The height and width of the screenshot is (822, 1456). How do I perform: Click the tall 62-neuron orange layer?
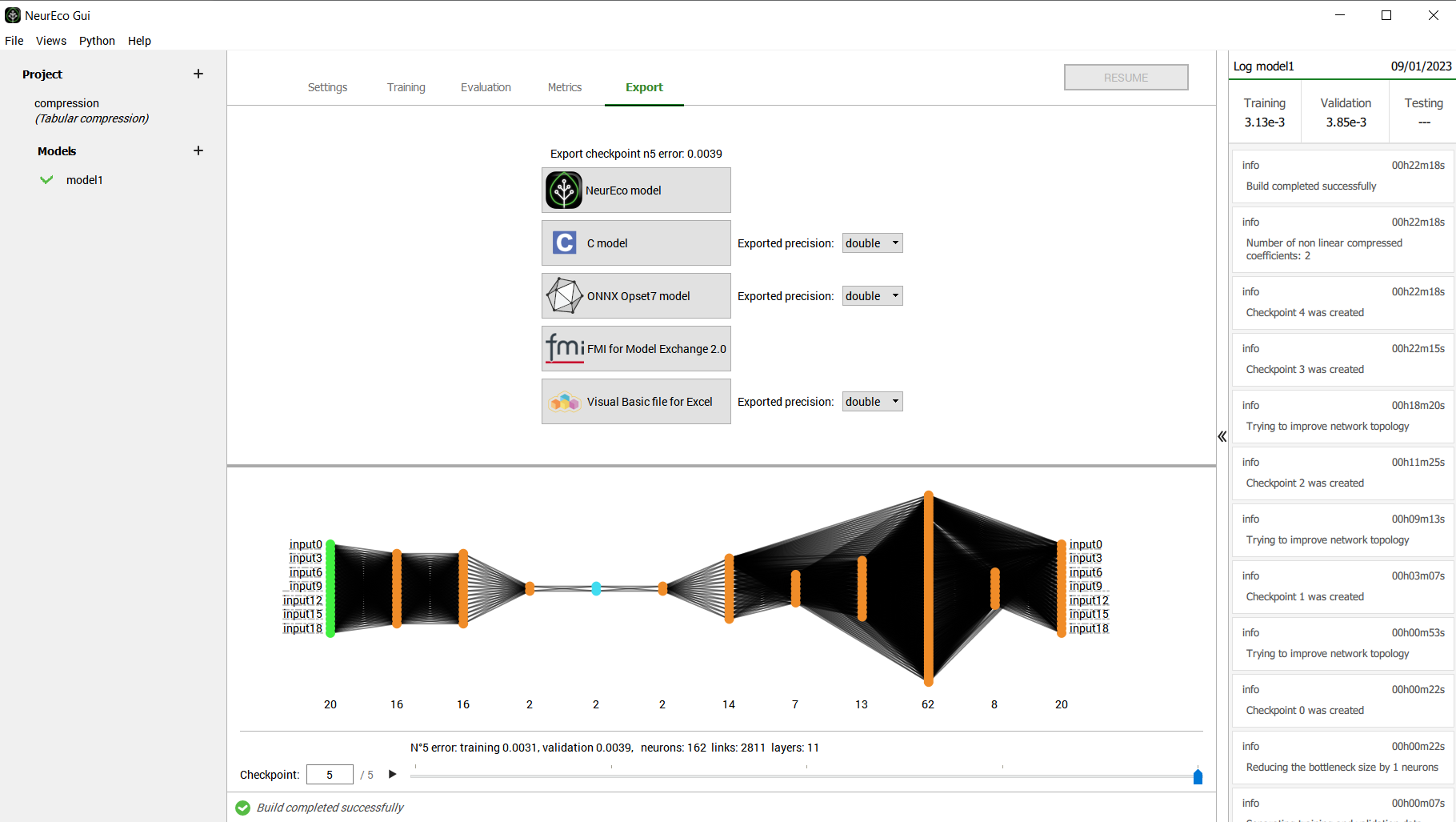click(x=928, y=588)
